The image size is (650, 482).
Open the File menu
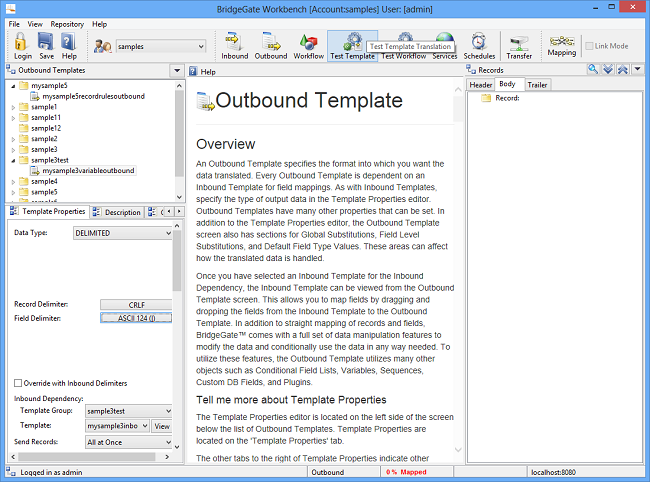(x=14, y=24)
